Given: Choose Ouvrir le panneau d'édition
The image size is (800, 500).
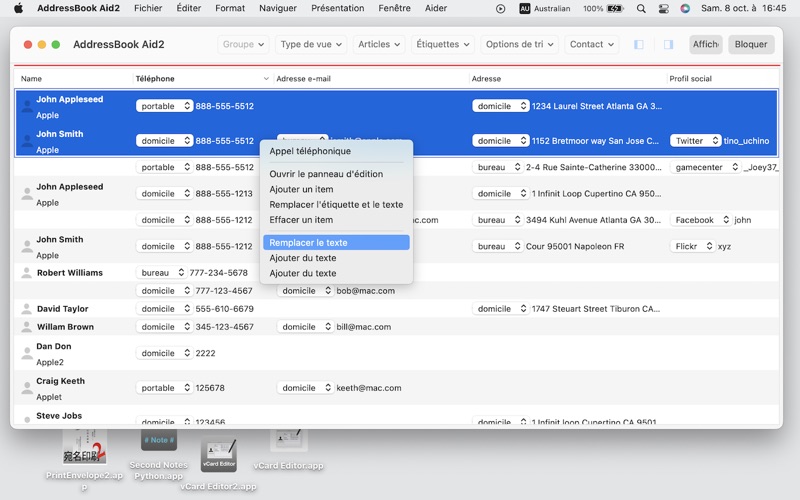Looking at the screenshot, I should (336, 174).
